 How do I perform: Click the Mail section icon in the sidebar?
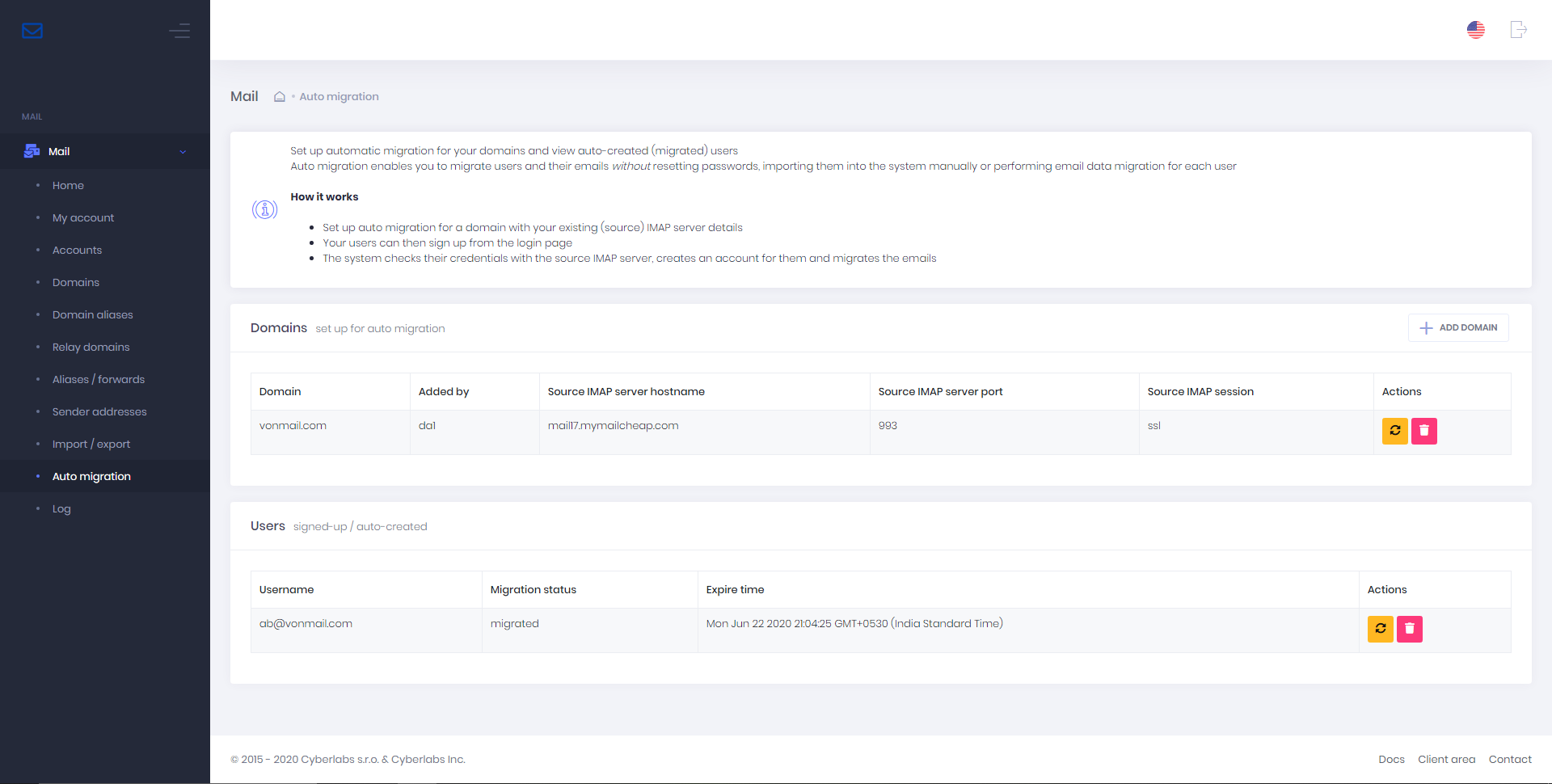click(x=32, y=151)
